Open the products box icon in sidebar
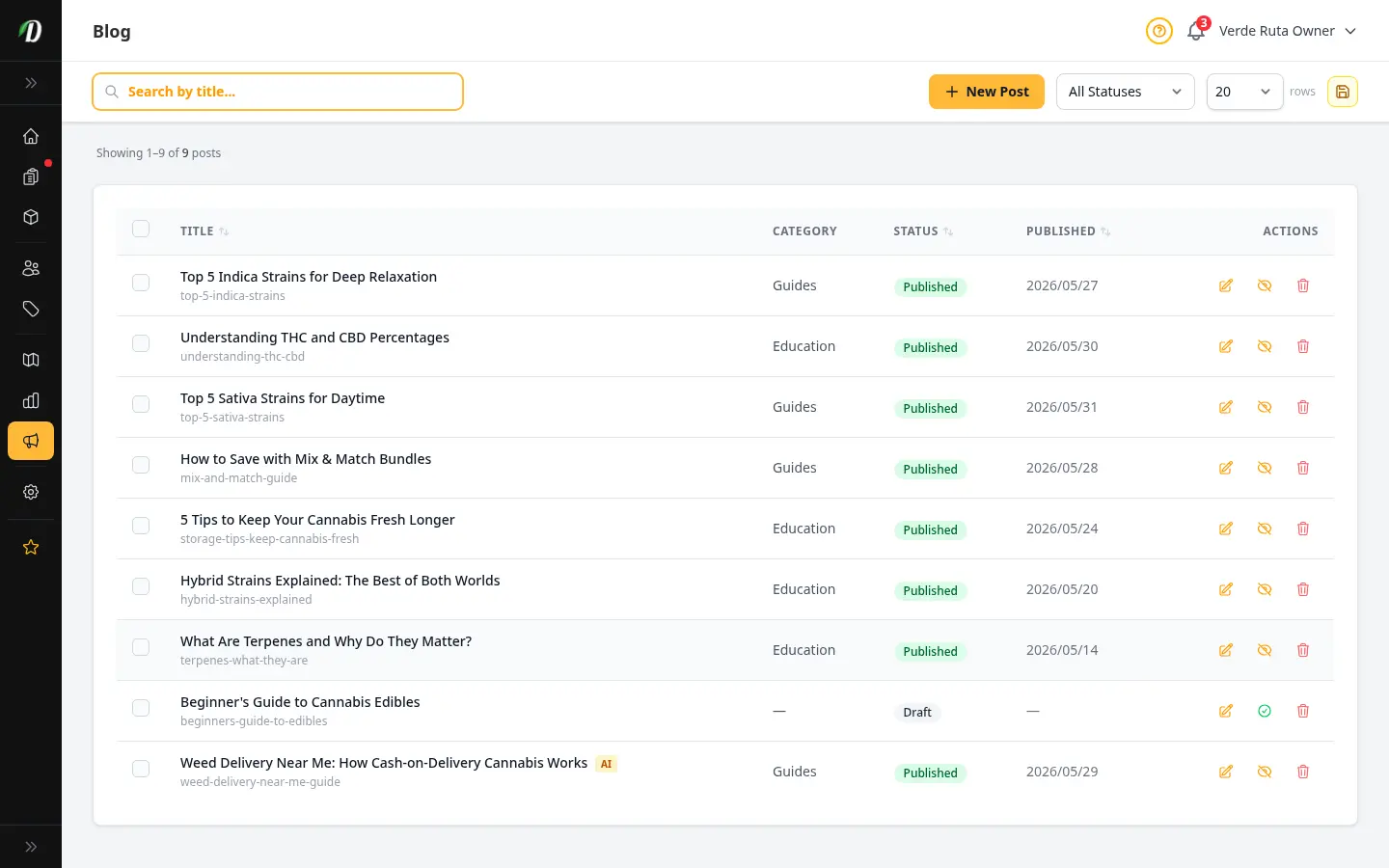The height and width of the screenshot is (868, 1389). click(x=31, y=217)
